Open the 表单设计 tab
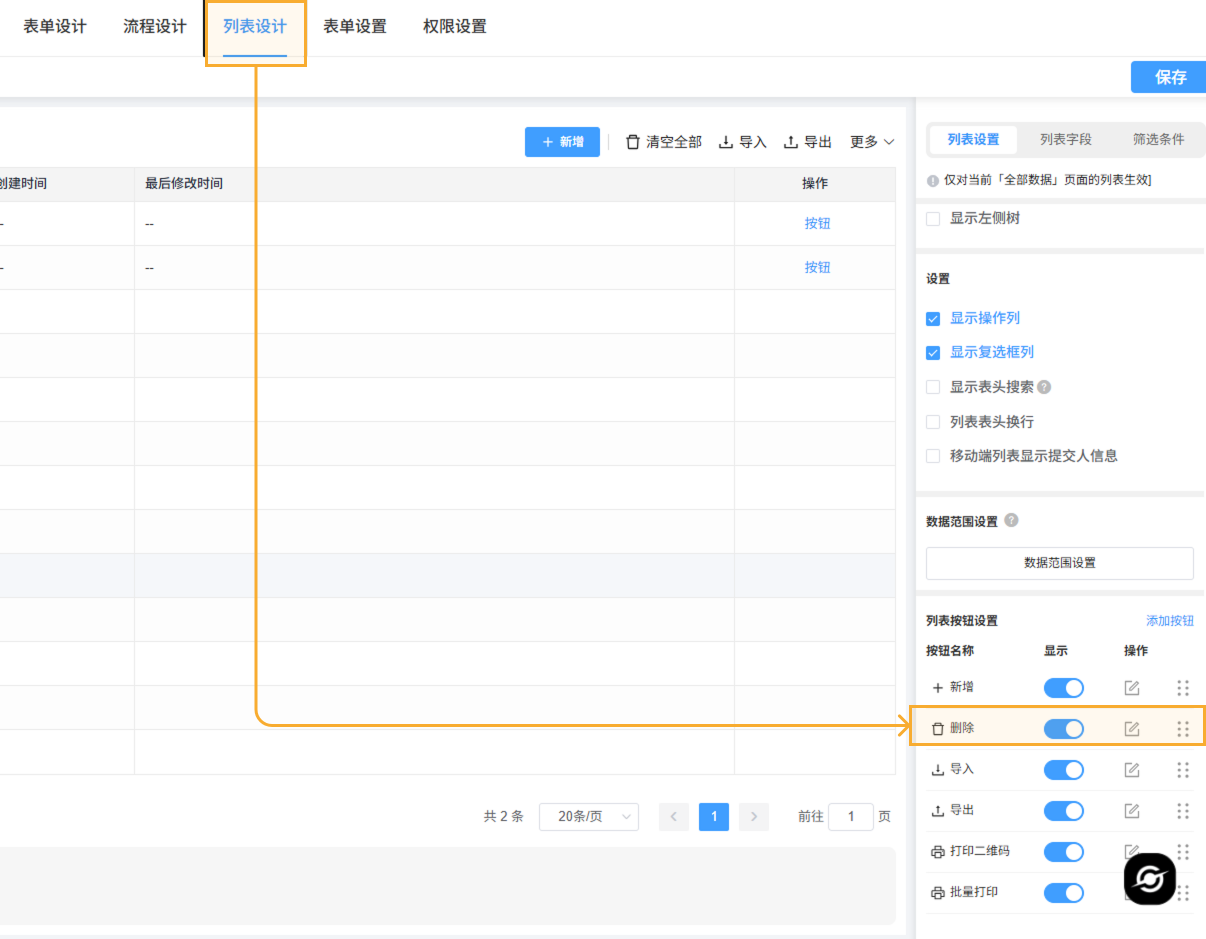This screenshot has height=939, width=1206. pos(55,27)
